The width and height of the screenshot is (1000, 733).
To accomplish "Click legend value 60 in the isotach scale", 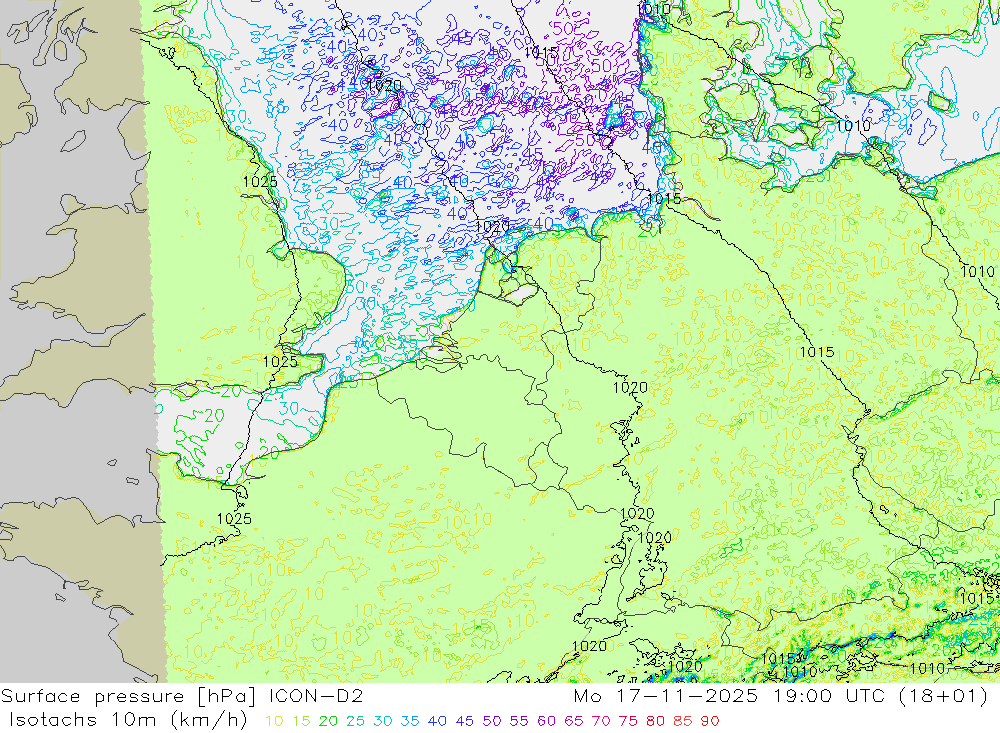I will tap(547, 722).
